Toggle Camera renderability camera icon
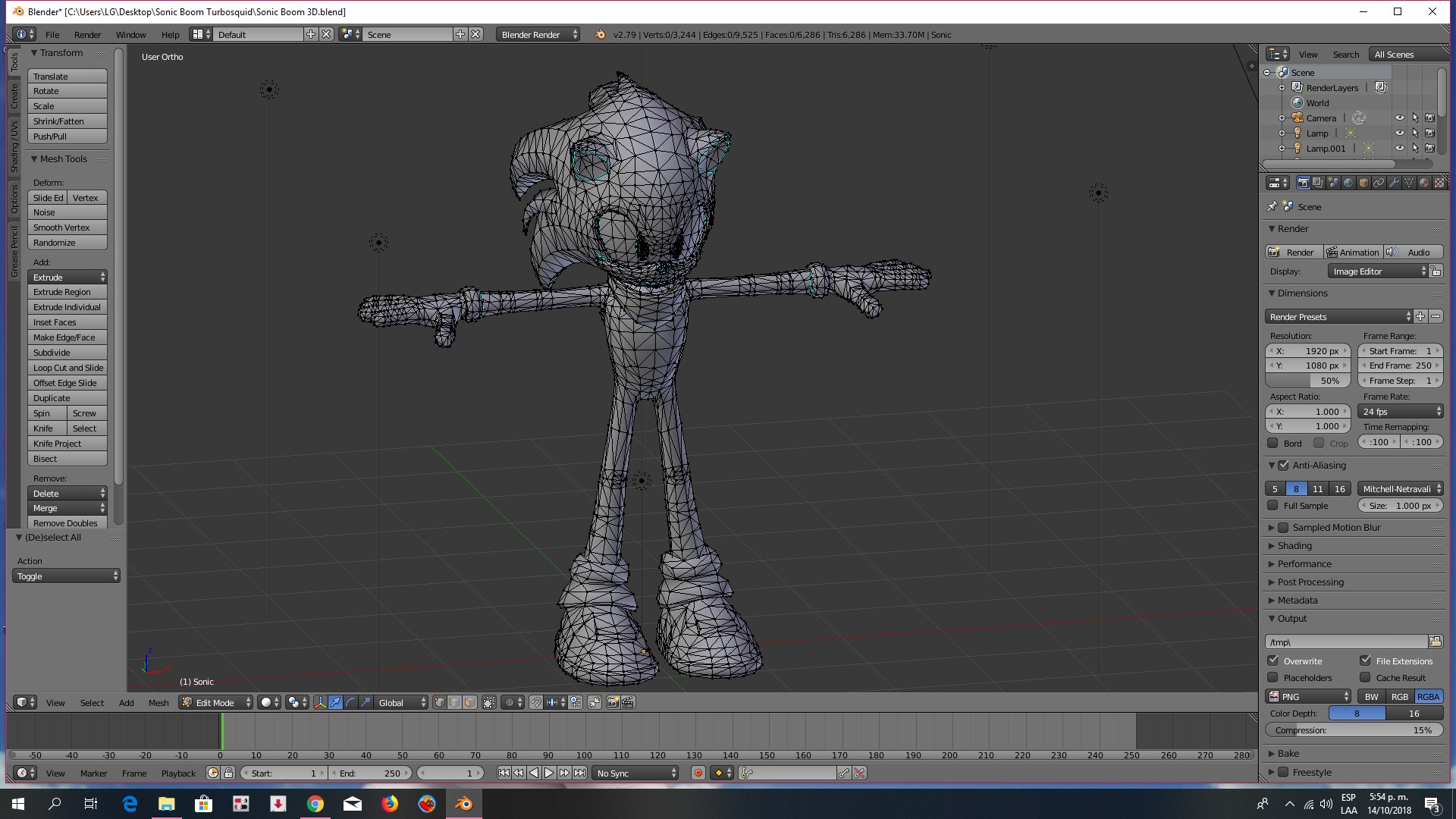Image resolution: width=1456 pixels, height=819 pixels. [x=1430, y=118]
